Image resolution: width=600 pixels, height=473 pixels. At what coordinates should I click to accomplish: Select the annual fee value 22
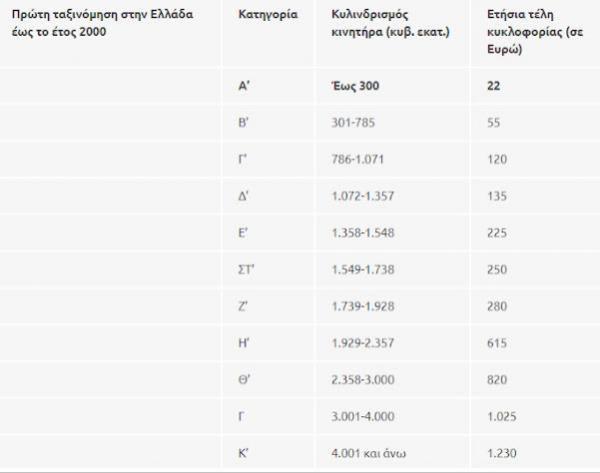click(495, 86)
